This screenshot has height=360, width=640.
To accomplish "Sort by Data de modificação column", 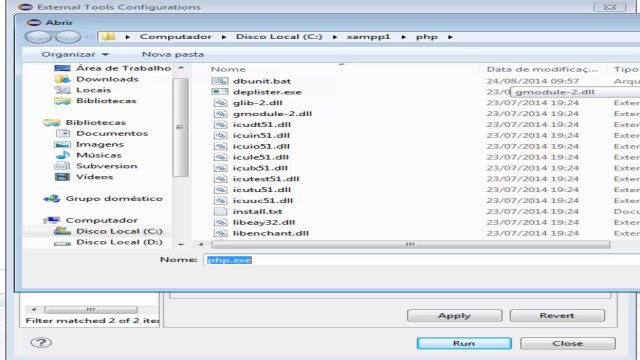I will point(542,69).
